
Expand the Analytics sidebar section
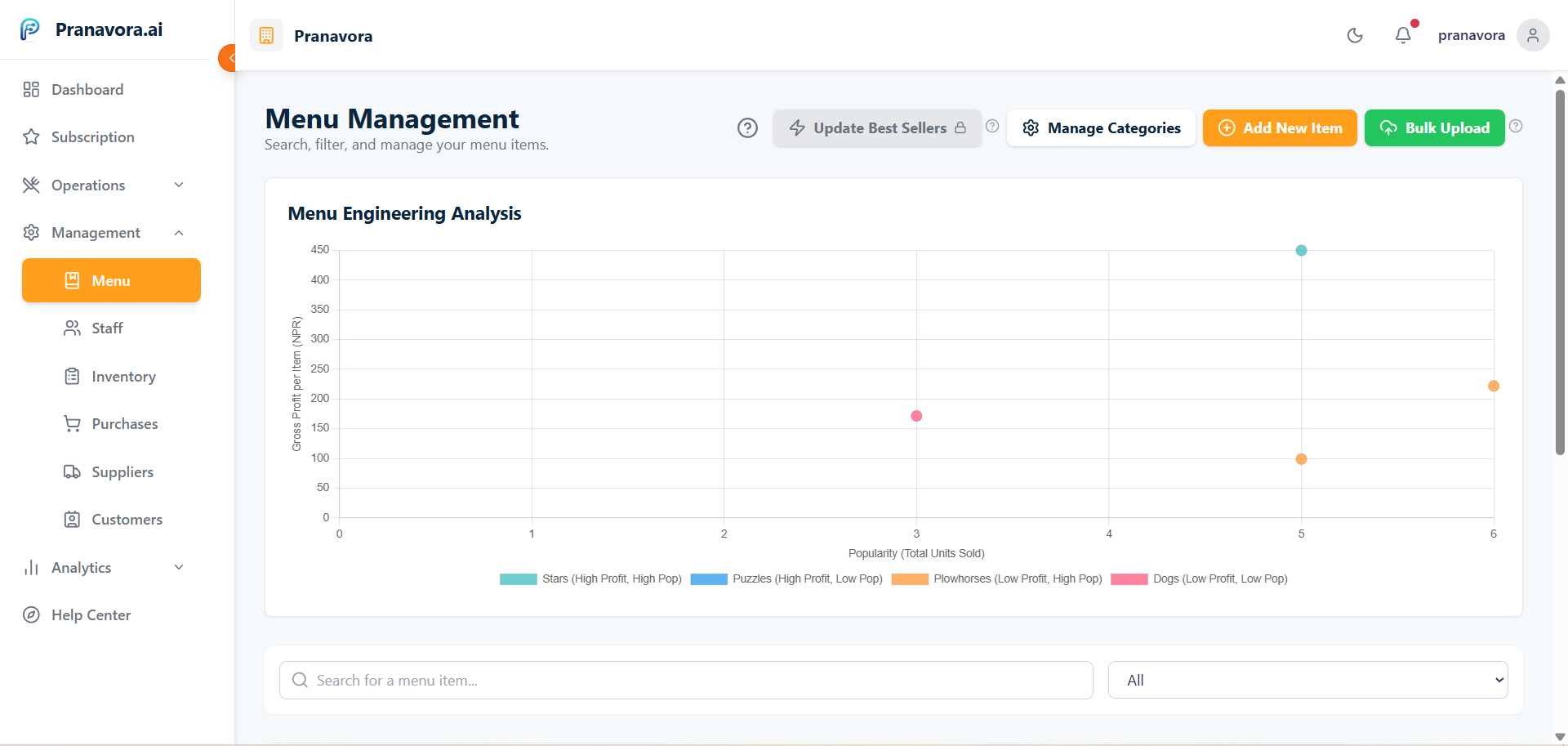pyautogui.click(x=104, y=568)
